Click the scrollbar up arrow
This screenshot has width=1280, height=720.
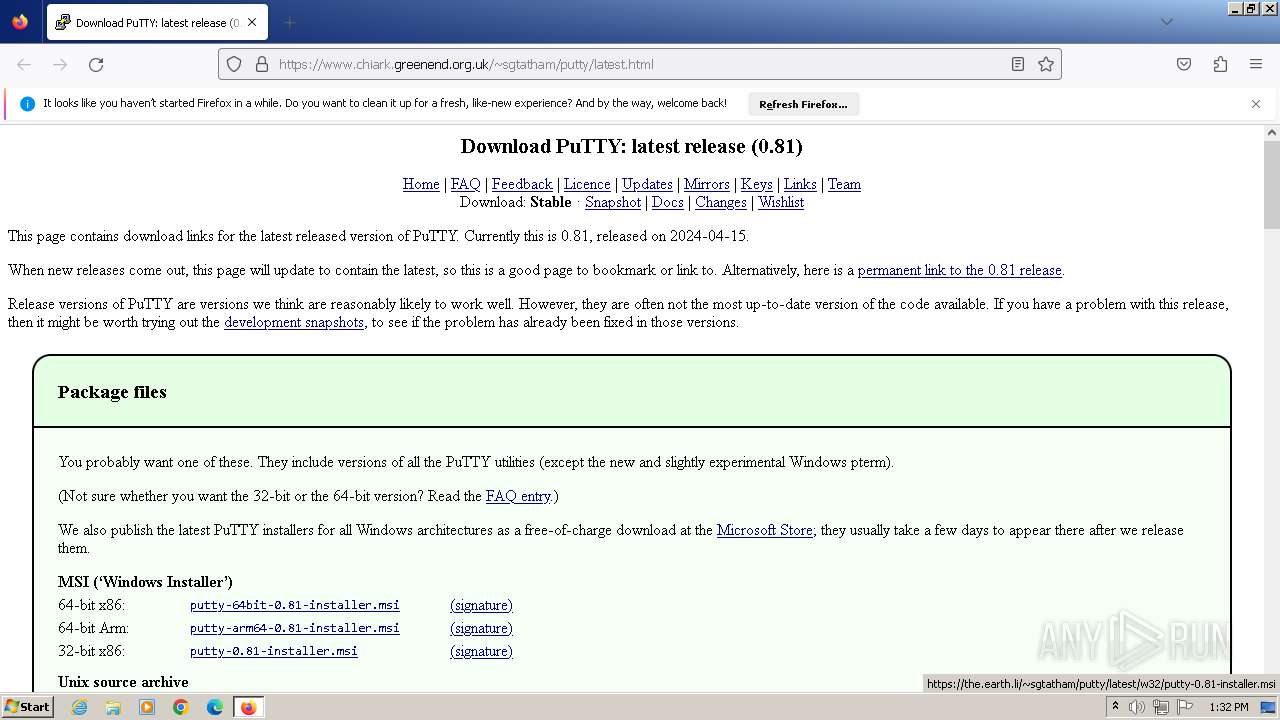pyautogui.click(x=1272, y=132)
